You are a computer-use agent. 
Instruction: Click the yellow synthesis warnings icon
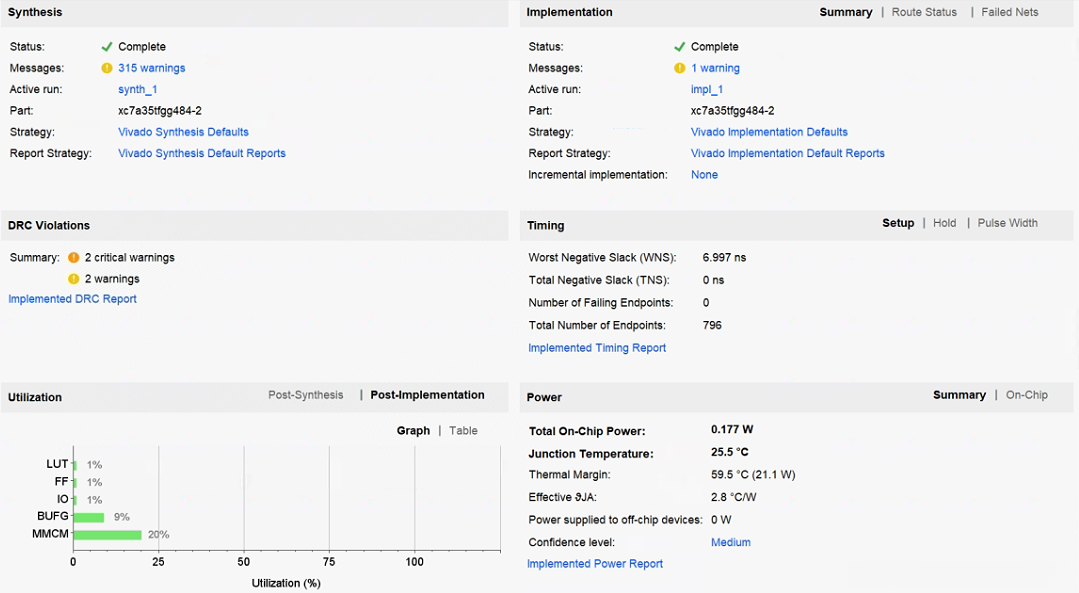tap(107, 68)
